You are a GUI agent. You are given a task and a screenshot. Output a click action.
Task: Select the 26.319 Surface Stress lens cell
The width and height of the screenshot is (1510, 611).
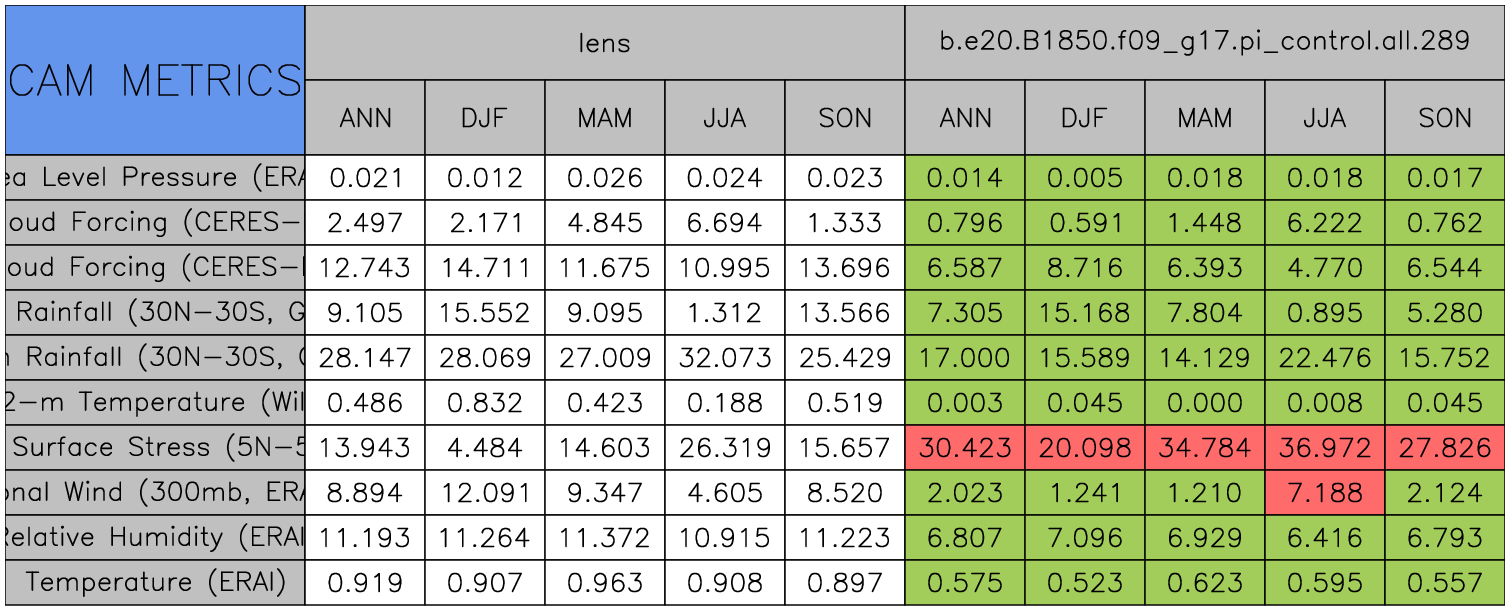[725, 447]
